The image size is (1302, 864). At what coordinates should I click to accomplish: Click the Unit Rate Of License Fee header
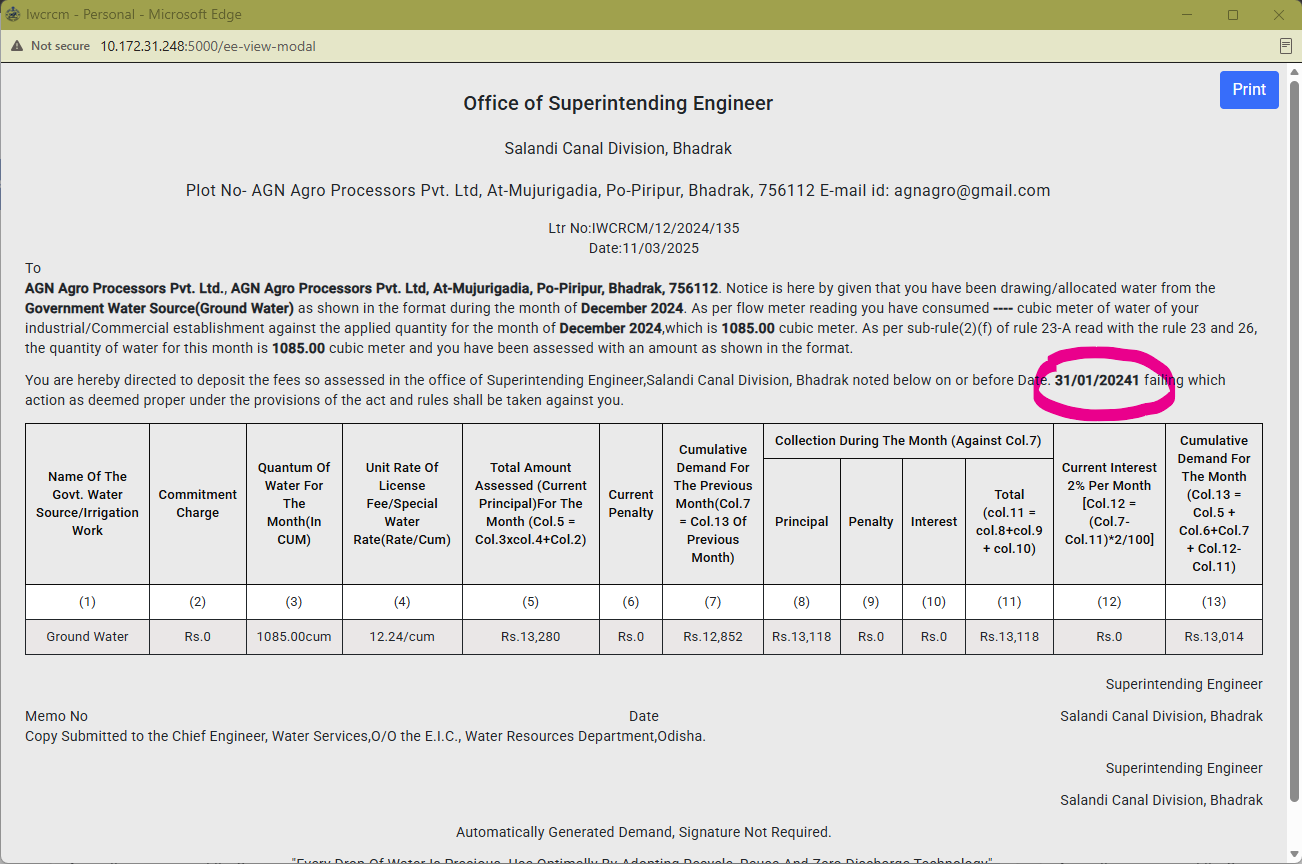point(402,503)
